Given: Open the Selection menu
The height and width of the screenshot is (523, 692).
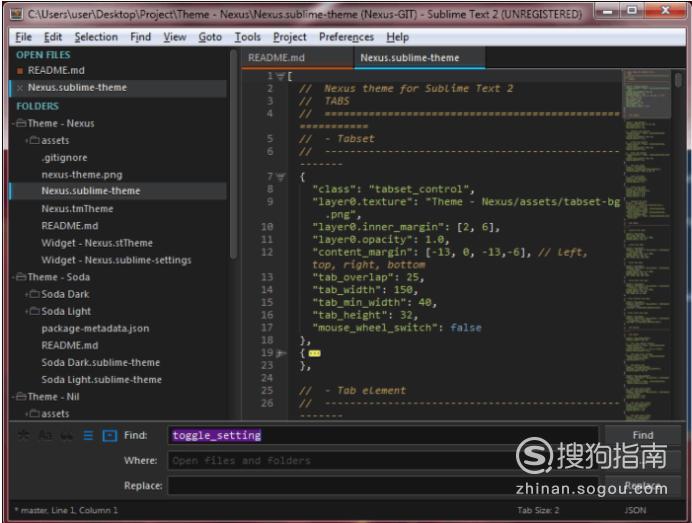Looking at the screenshot, I should [x=96, y=37].
